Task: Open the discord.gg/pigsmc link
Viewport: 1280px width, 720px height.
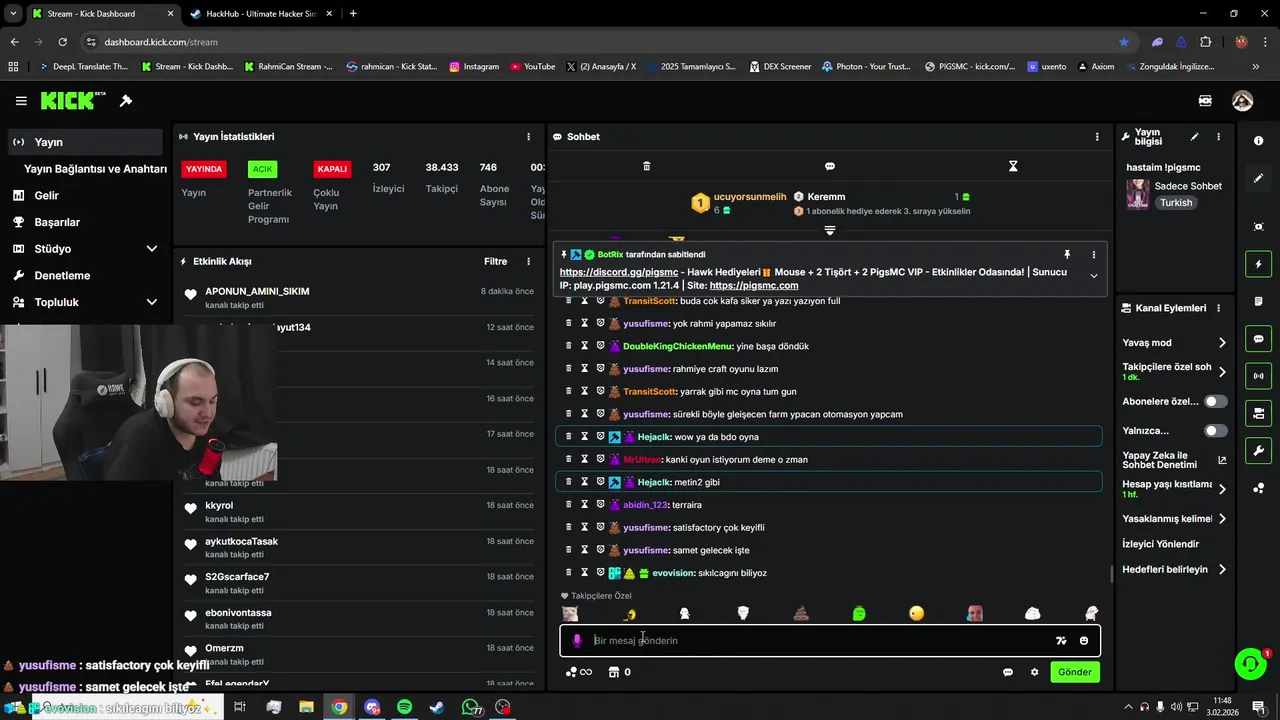Action: [619, 272]
